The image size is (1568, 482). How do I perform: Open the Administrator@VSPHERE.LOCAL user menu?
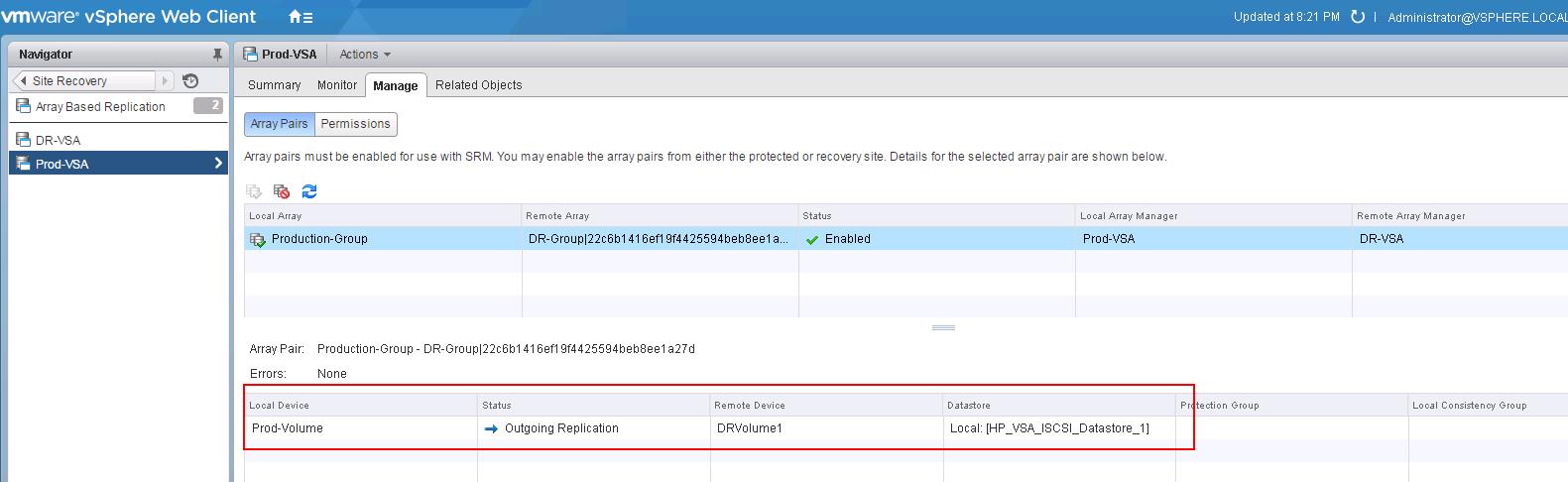1477,17
